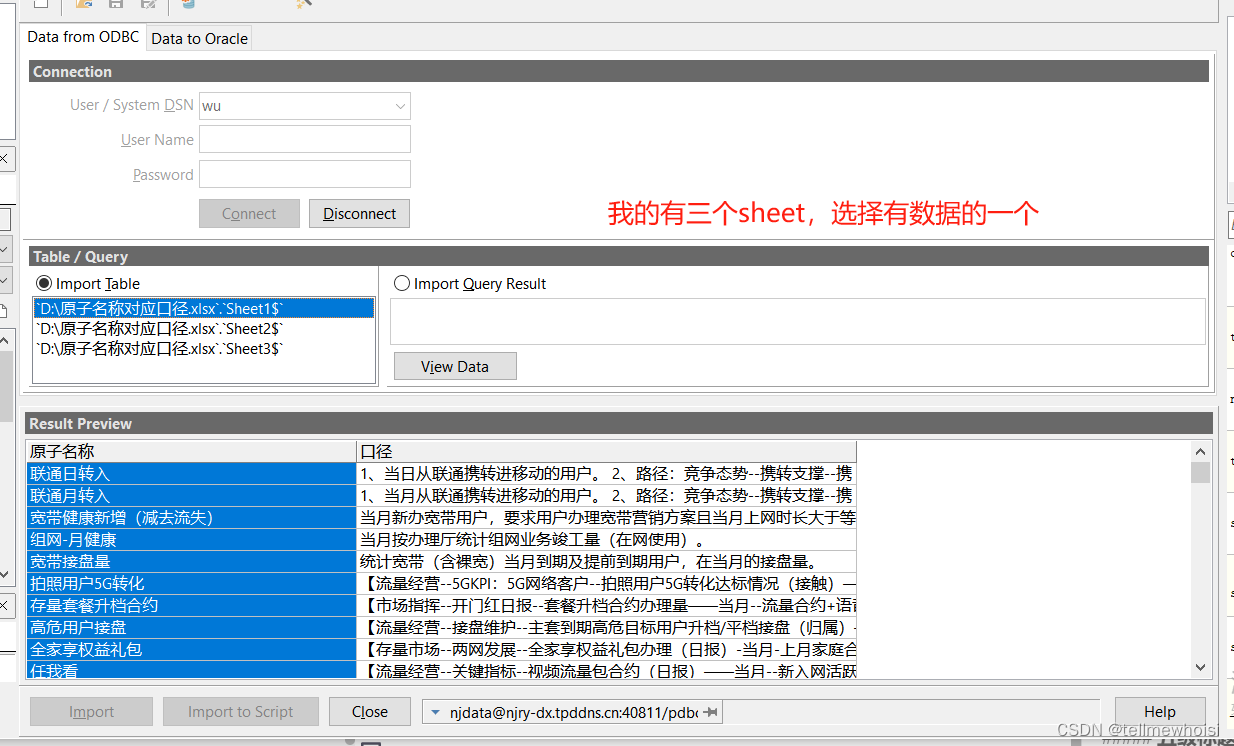Click the Save toolbar icon
Image resolution: width=1234 pixels, height=746 pixels.
[115, 5]
